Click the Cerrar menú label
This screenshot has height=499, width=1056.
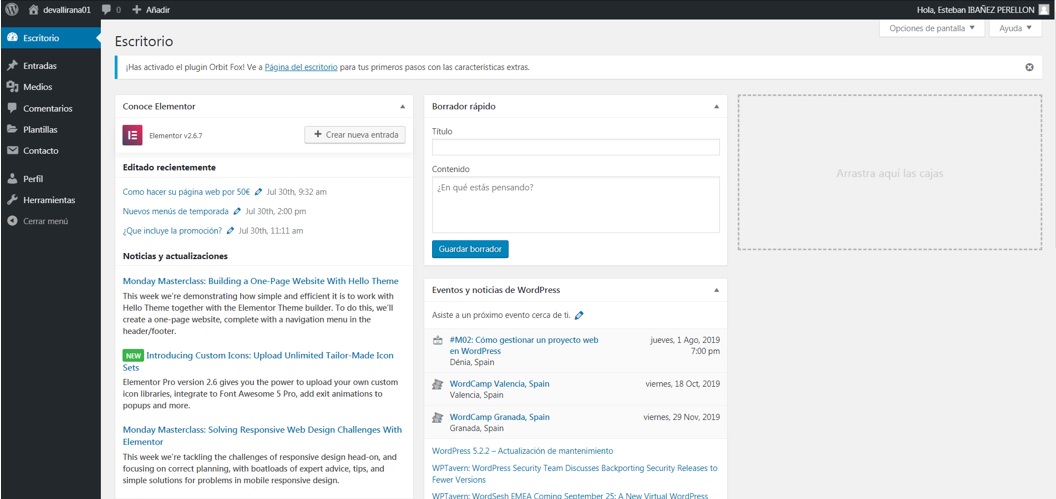click(x=46, y=221)
